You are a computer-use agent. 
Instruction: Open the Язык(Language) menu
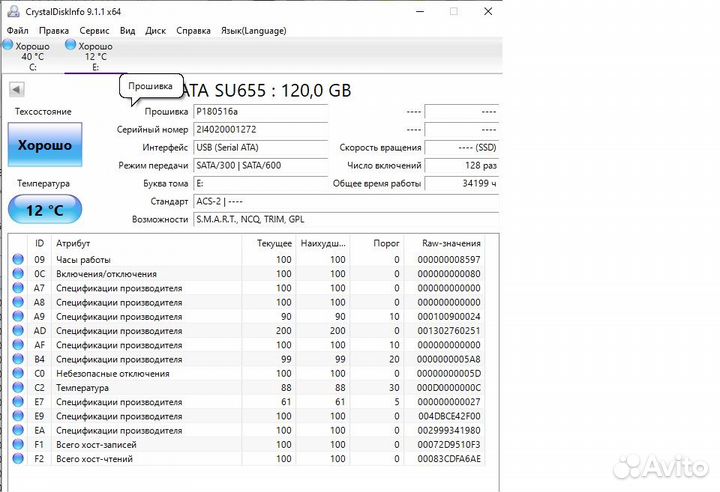click(253, 31)
